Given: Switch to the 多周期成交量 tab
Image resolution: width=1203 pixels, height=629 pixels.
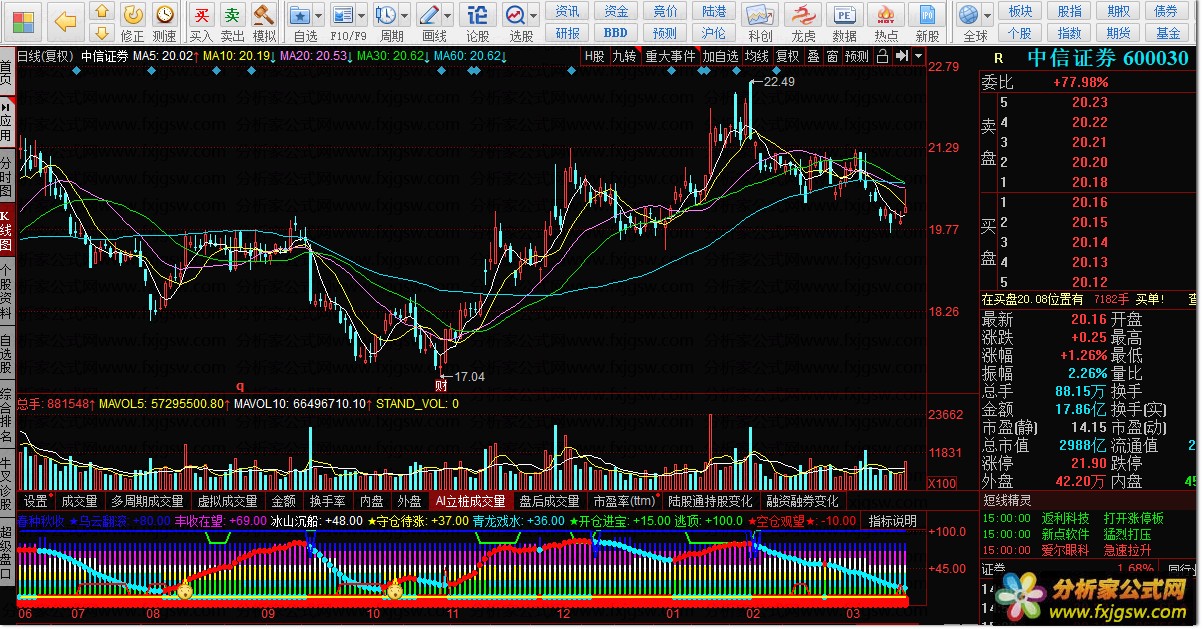Looking at the screenshot, I should 147,501.
